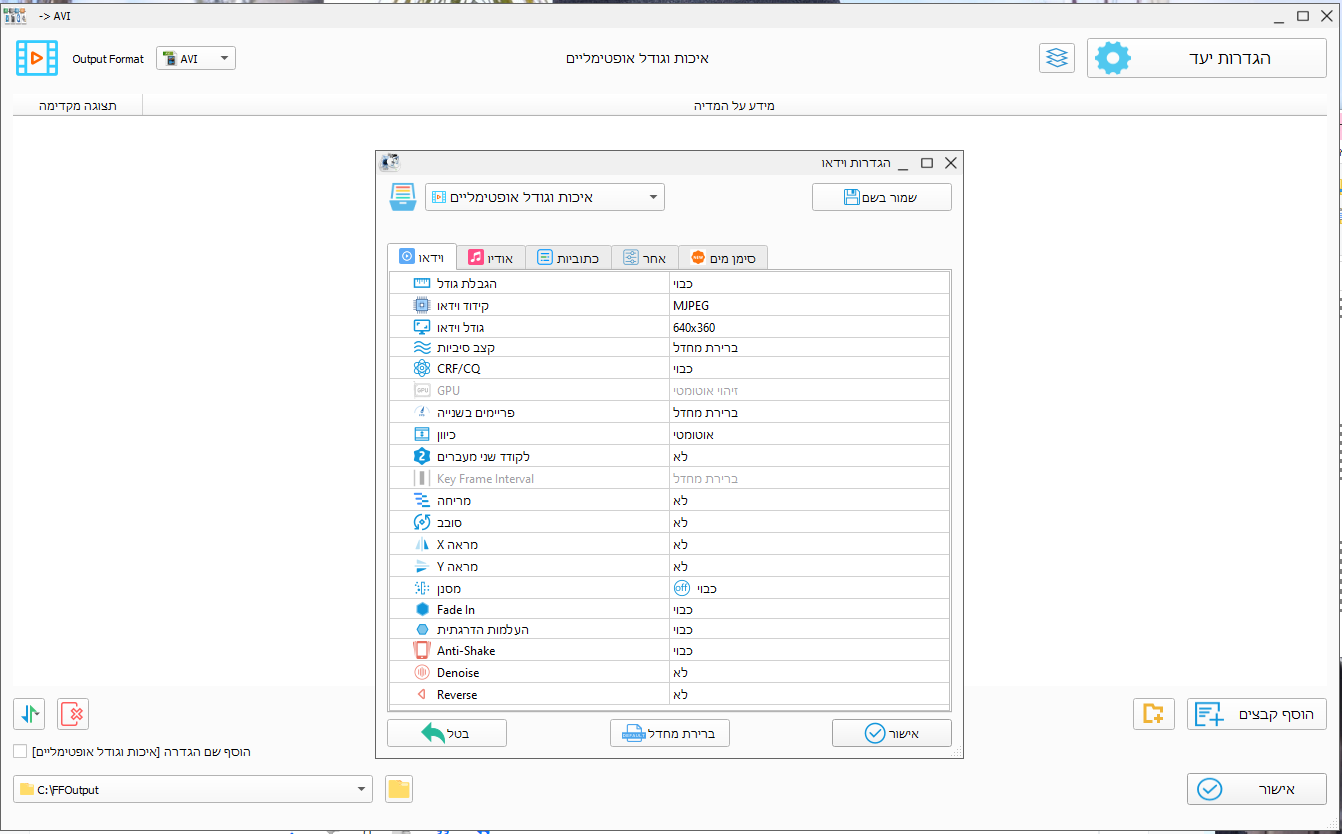Click the שמור בשם save button
Image resolution: width=1342 pixels, height=834 pixels.
881,197
